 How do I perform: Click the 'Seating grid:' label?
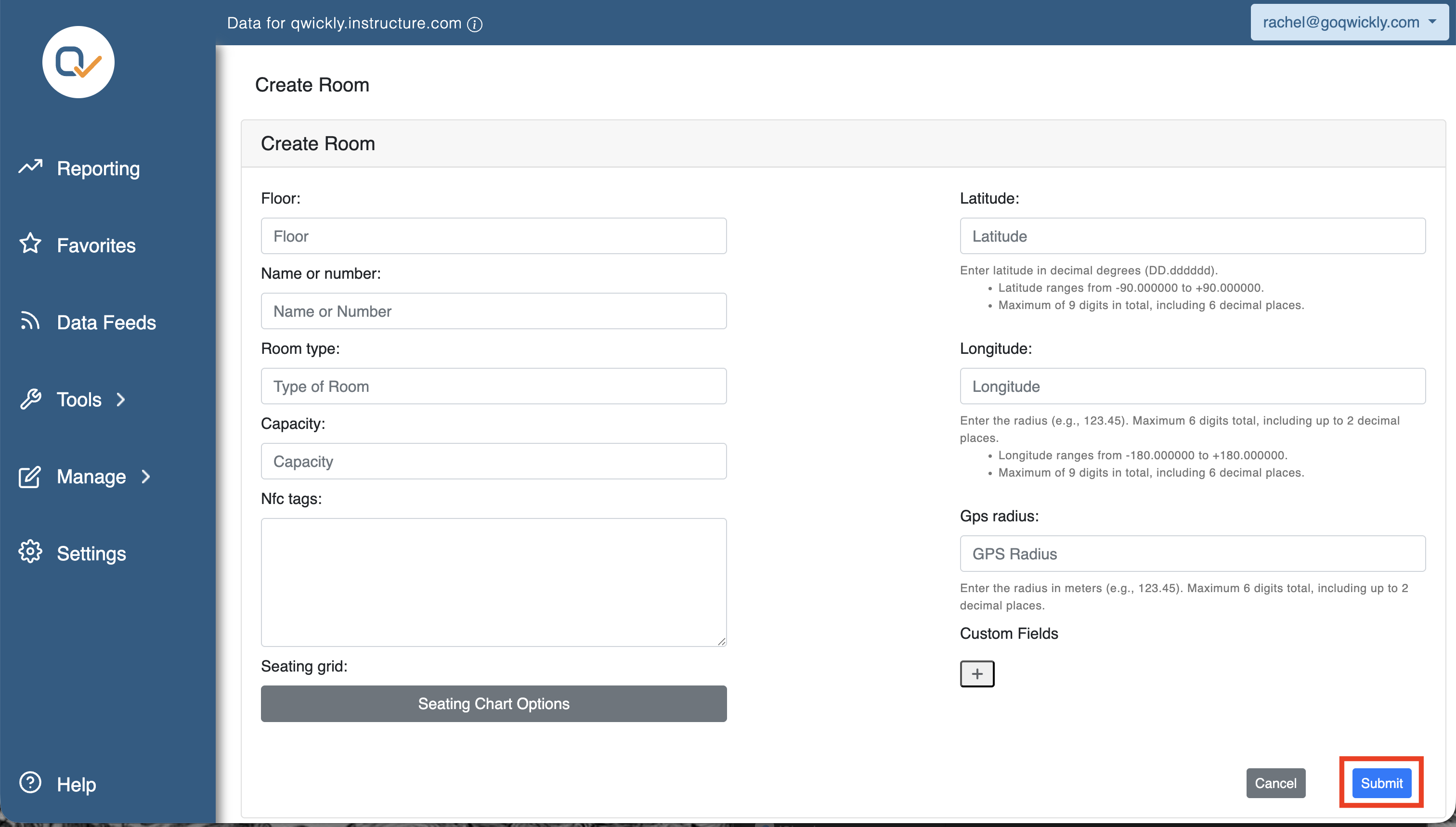[304, 666]
